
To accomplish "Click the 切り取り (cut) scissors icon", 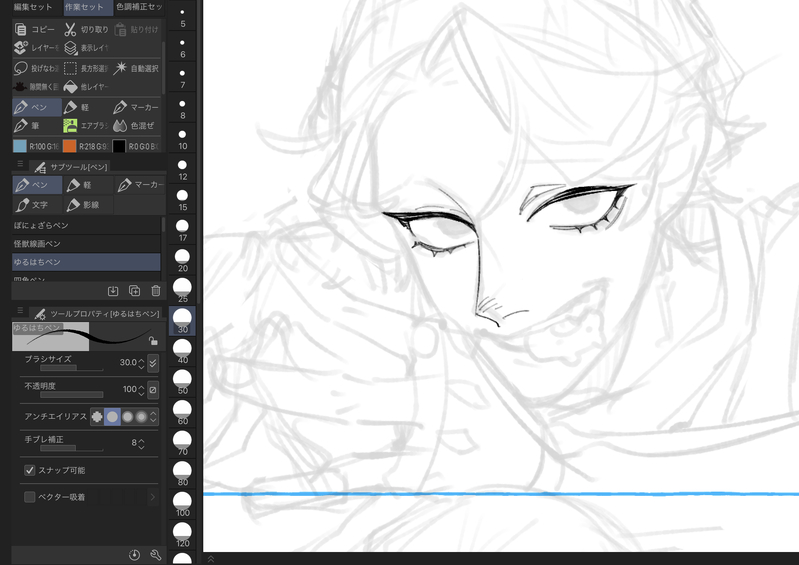I will pyautogui.click(x=70, y=30).
